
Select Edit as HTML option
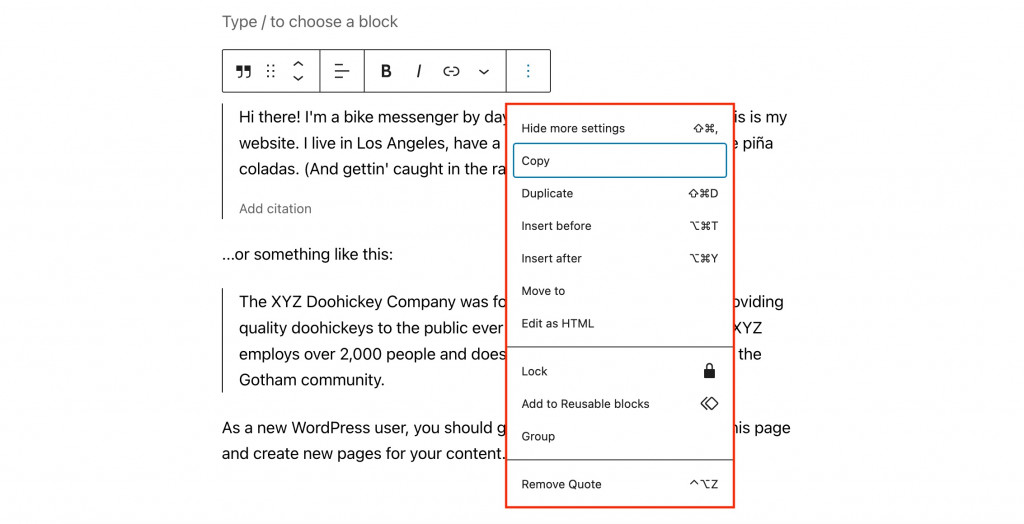coord(620,323)
